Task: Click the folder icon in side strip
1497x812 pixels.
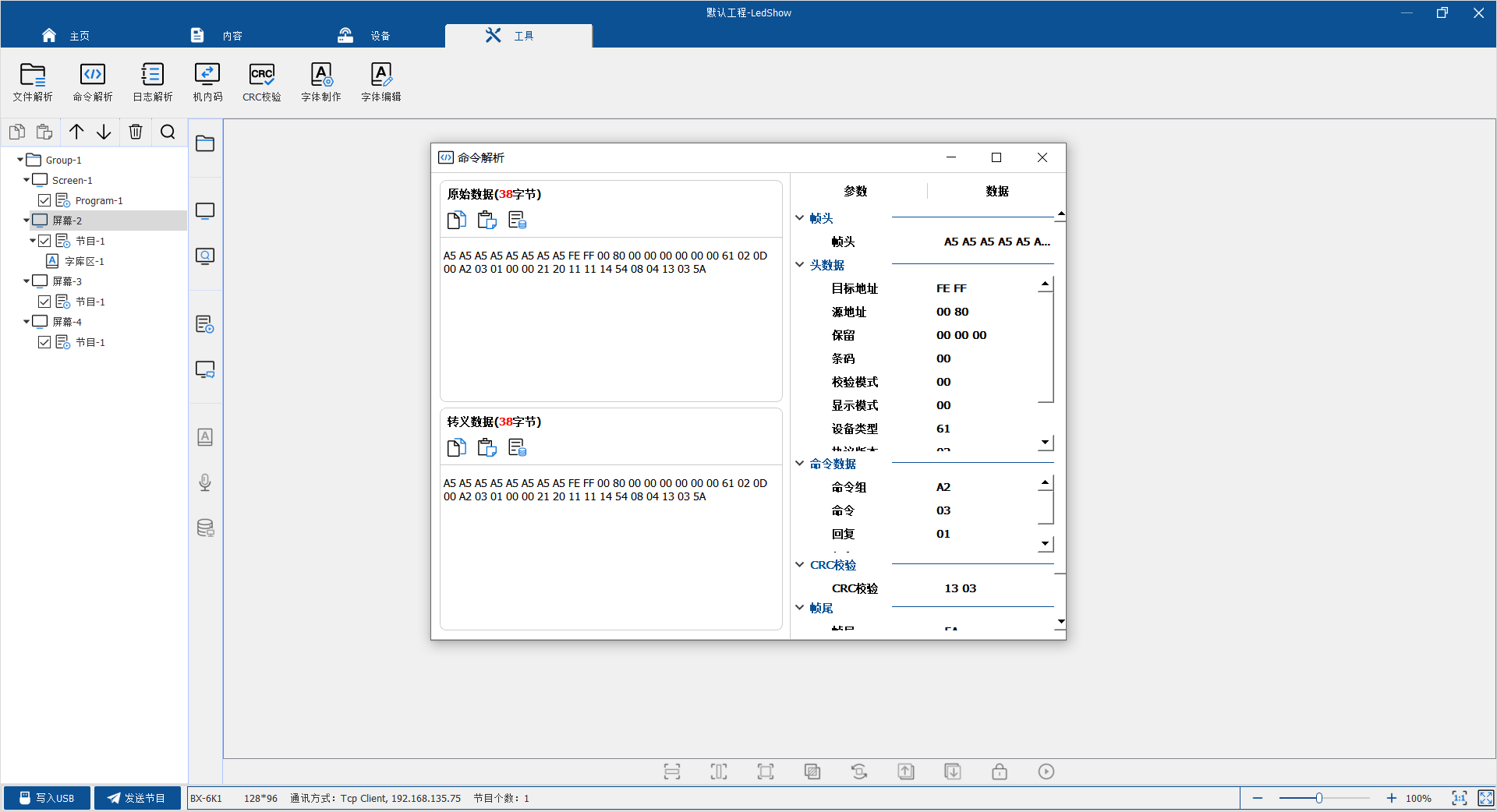Action: 205,143
